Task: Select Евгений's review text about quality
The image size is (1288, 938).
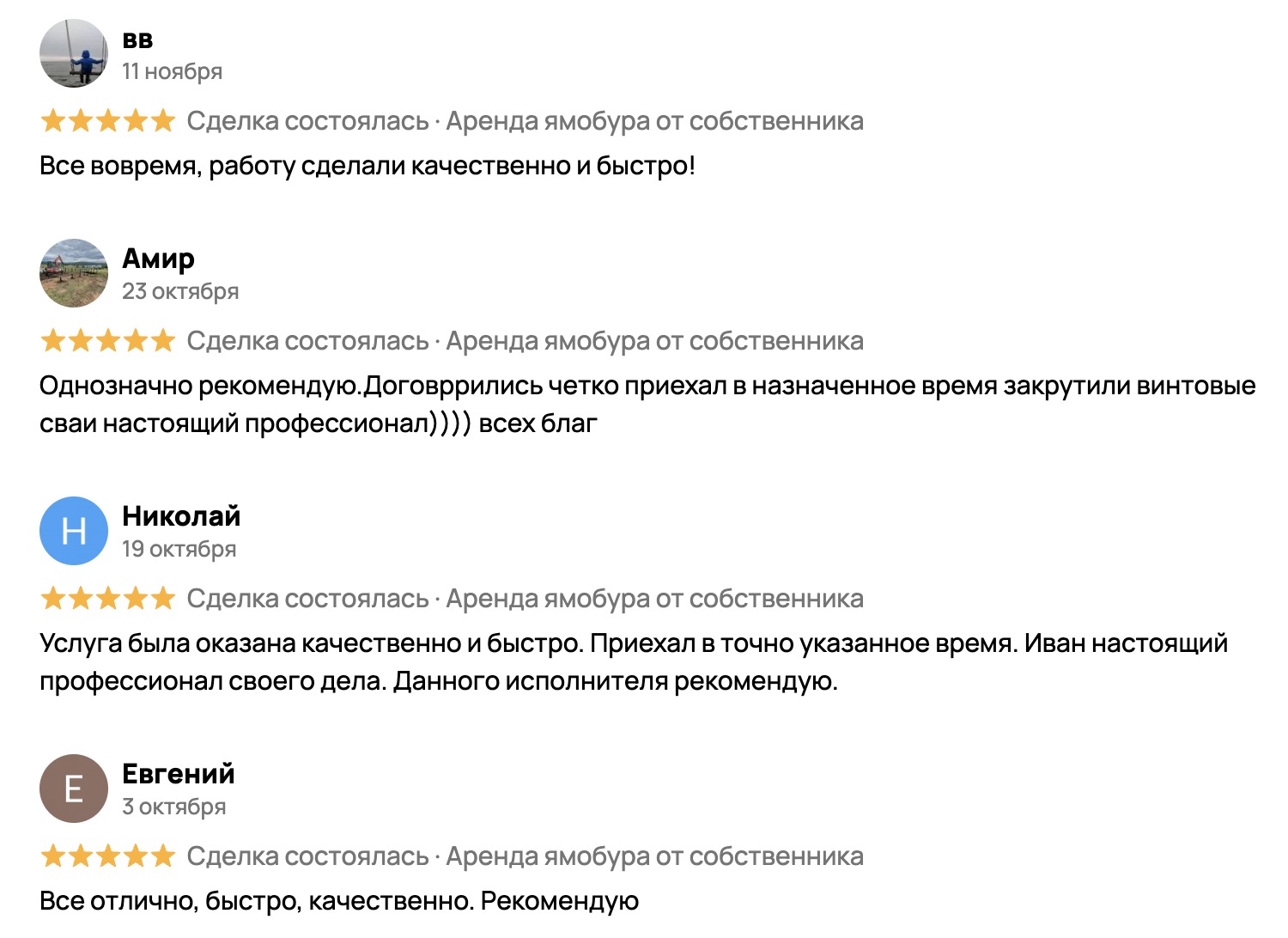Action: [339, 900]
